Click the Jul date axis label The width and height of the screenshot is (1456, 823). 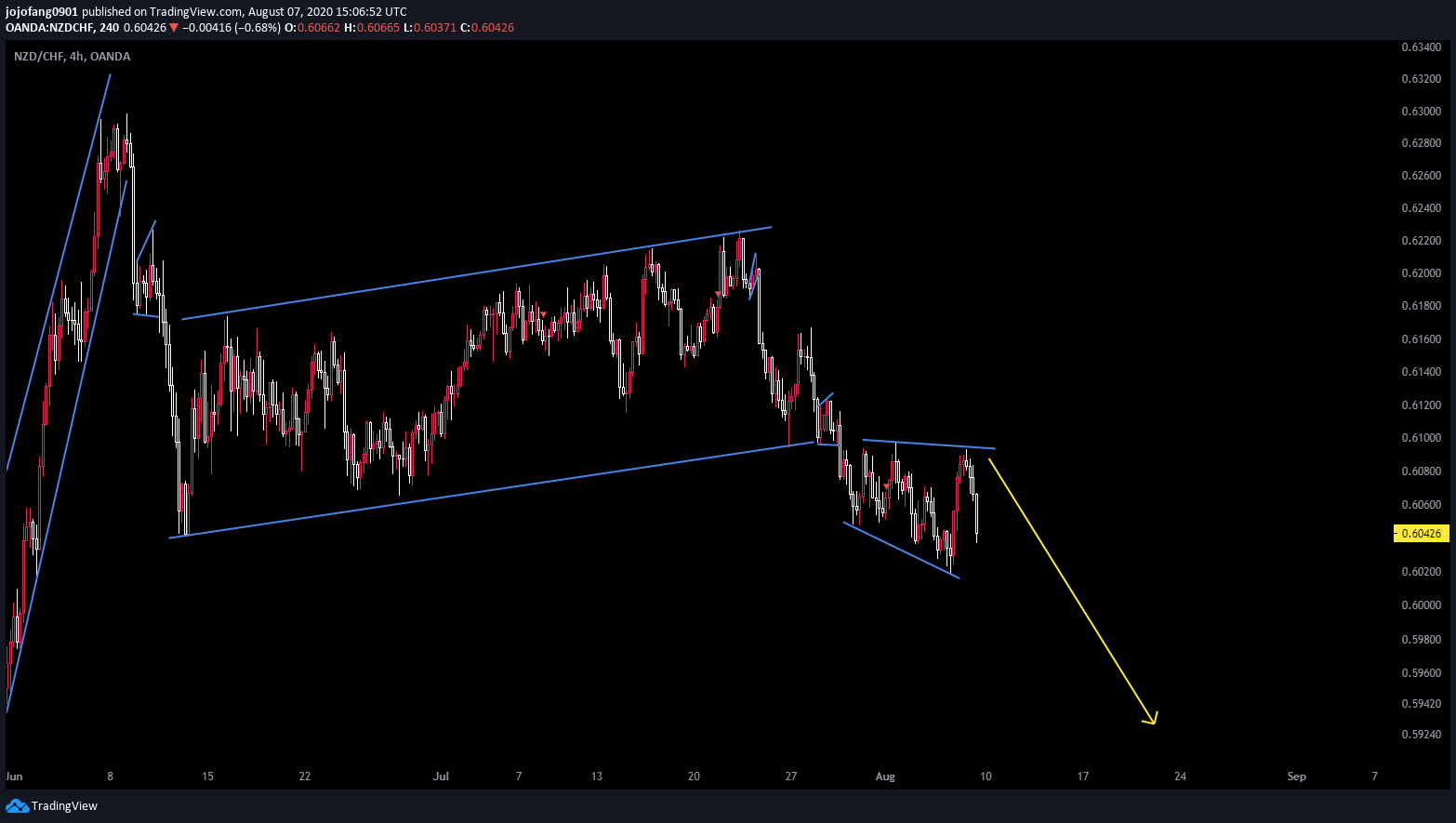click(441, 777)
